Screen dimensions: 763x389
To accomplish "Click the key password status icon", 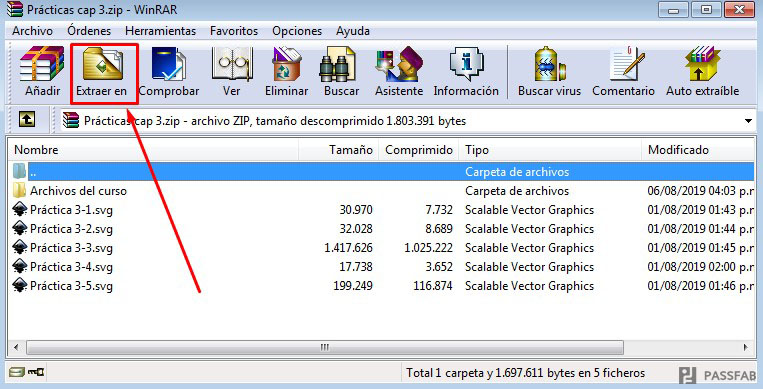I will point(36,372).
